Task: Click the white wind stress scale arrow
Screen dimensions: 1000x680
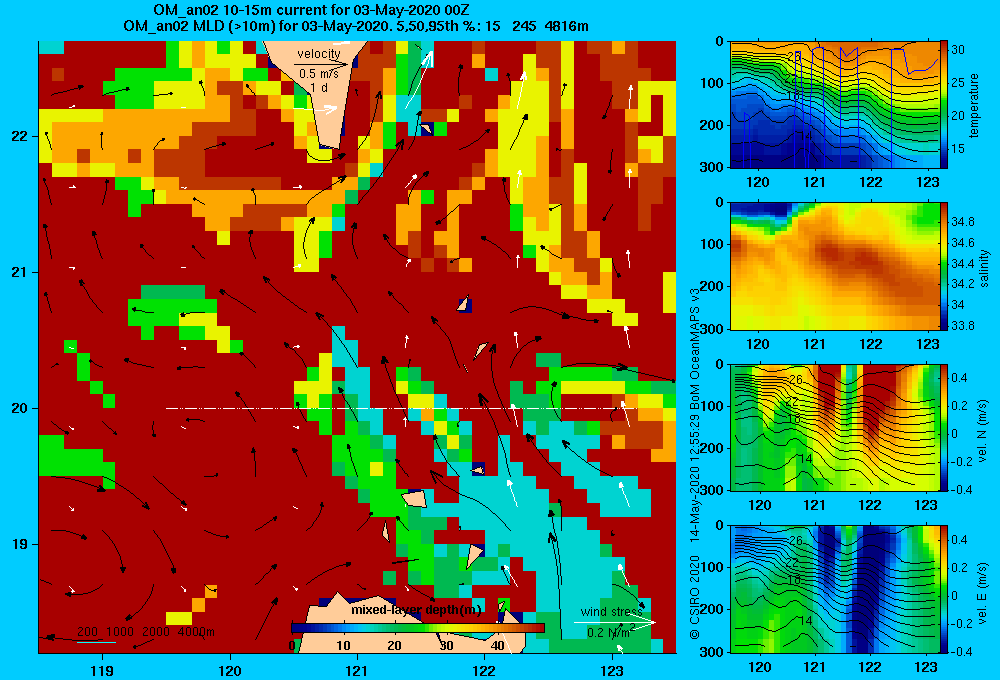Action: click(615, 622)
